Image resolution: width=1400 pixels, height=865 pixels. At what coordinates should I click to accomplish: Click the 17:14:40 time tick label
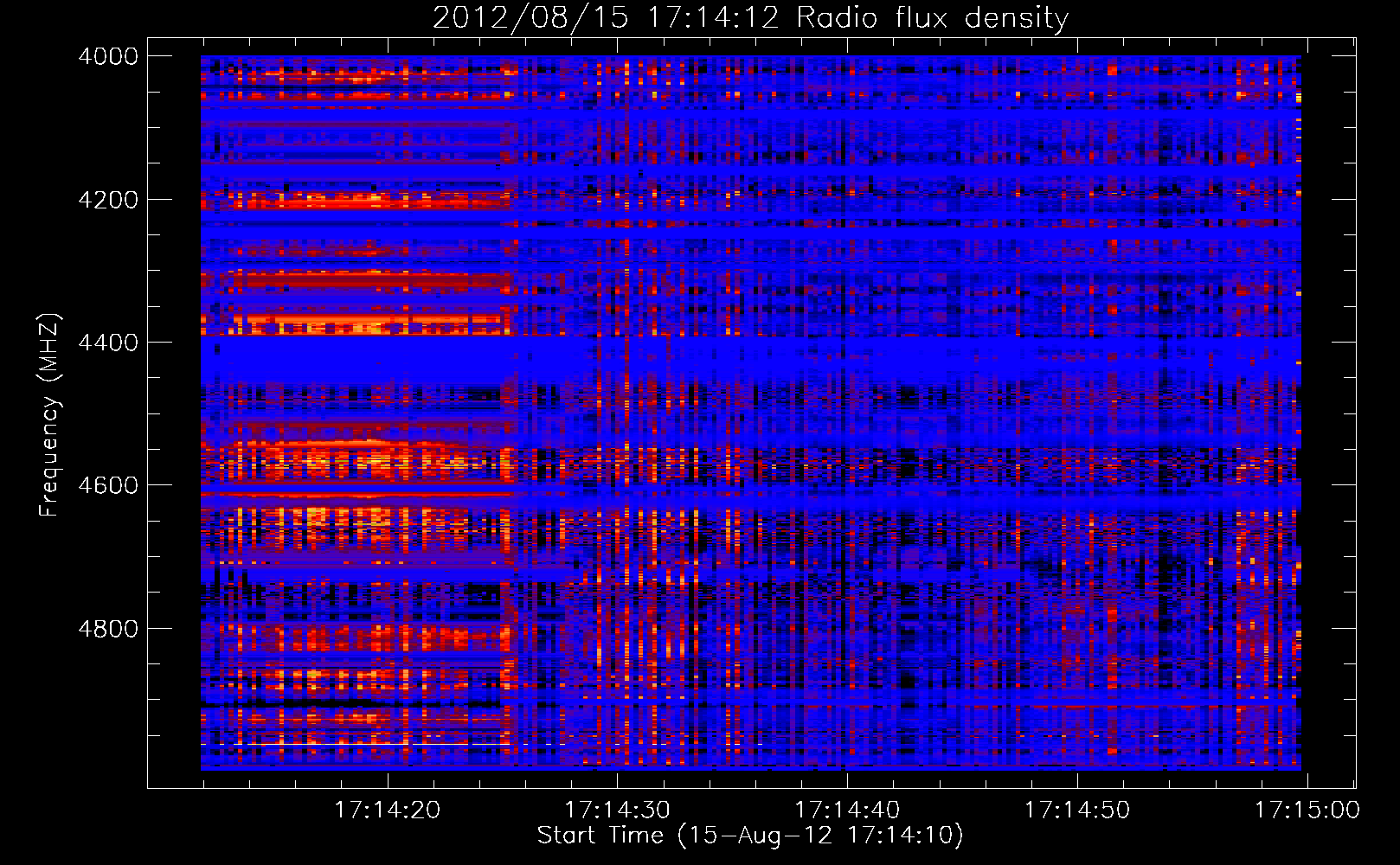click(847, 811)
